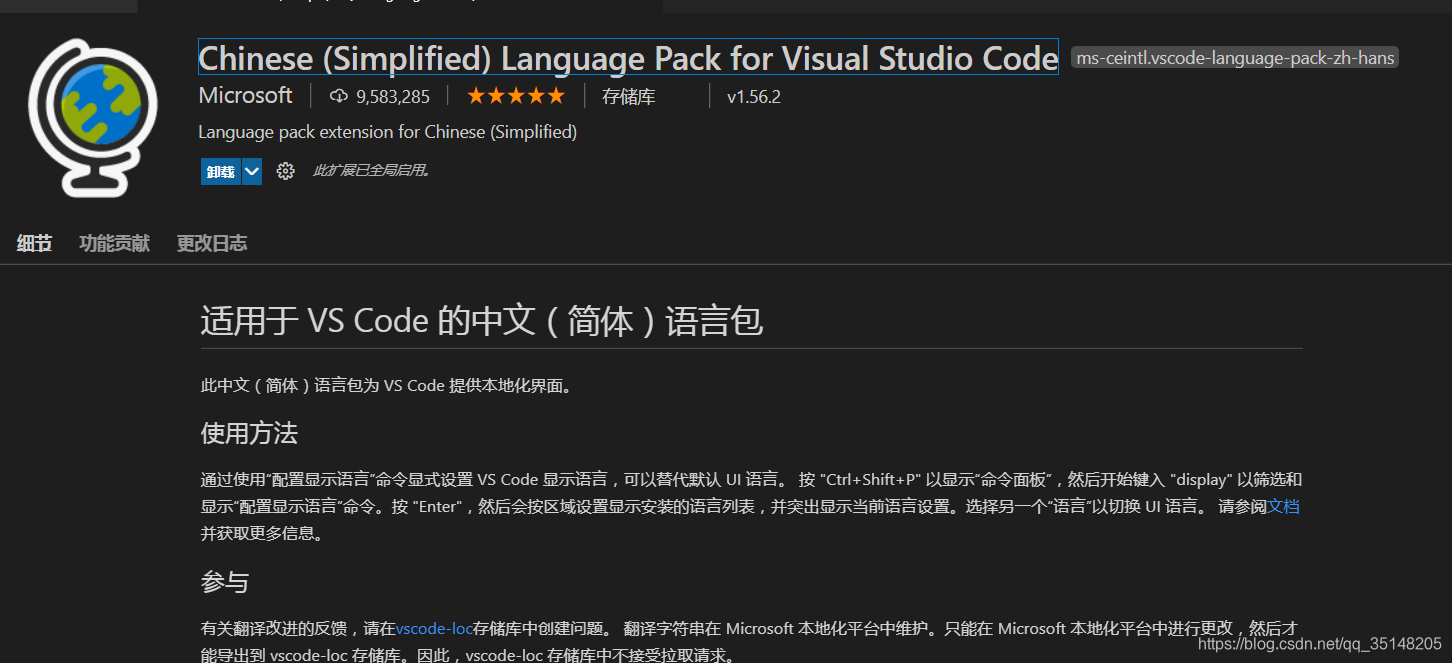This screenshot has width=1452, height=663.
Task: Open extension settings gear icon
Action: click(x=286, y=171)
